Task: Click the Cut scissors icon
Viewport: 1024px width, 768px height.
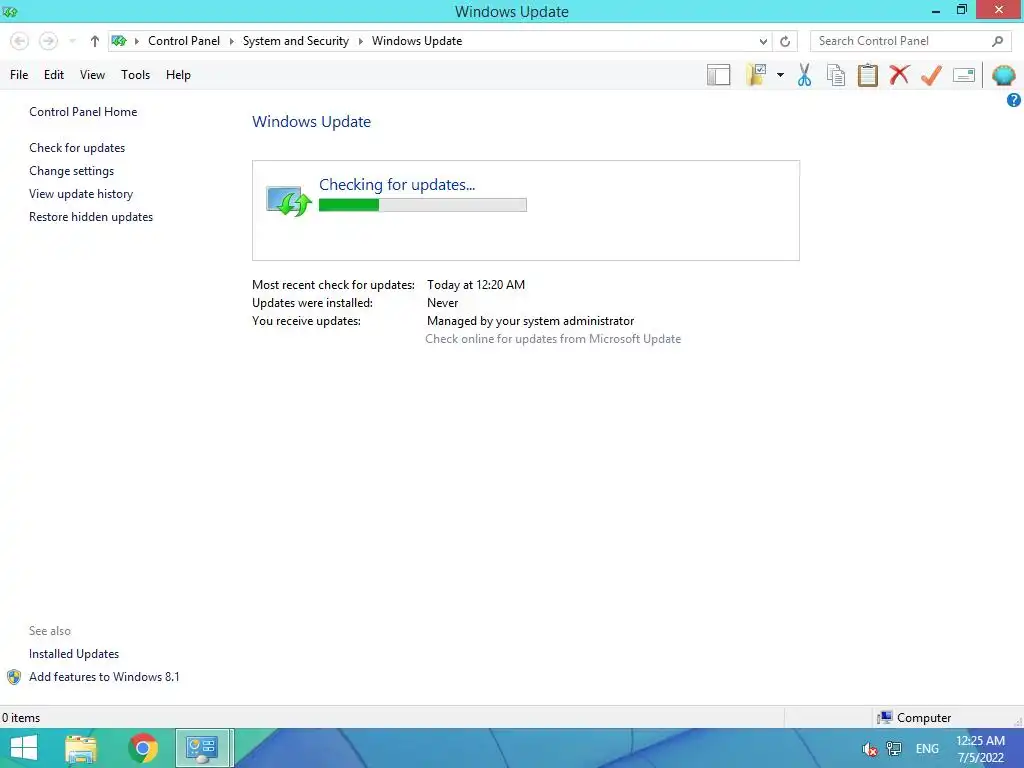Action: point(804,75)
